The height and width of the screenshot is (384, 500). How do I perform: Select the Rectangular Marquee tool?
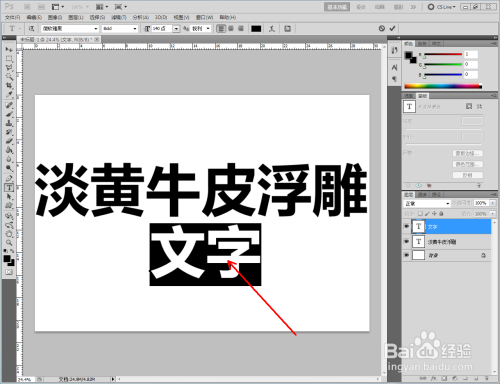(9, 59)
